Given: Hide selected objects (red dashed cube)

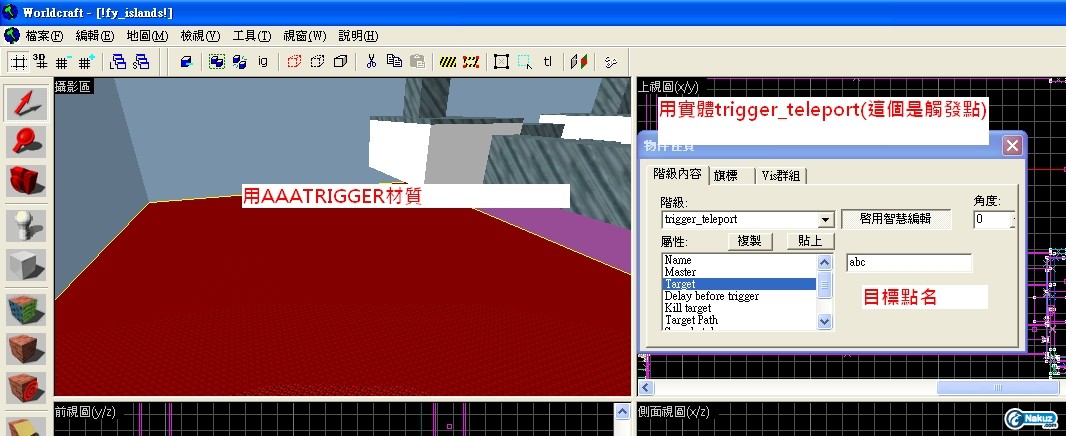Looking at the screenshot, I should (x=294, y=63).
